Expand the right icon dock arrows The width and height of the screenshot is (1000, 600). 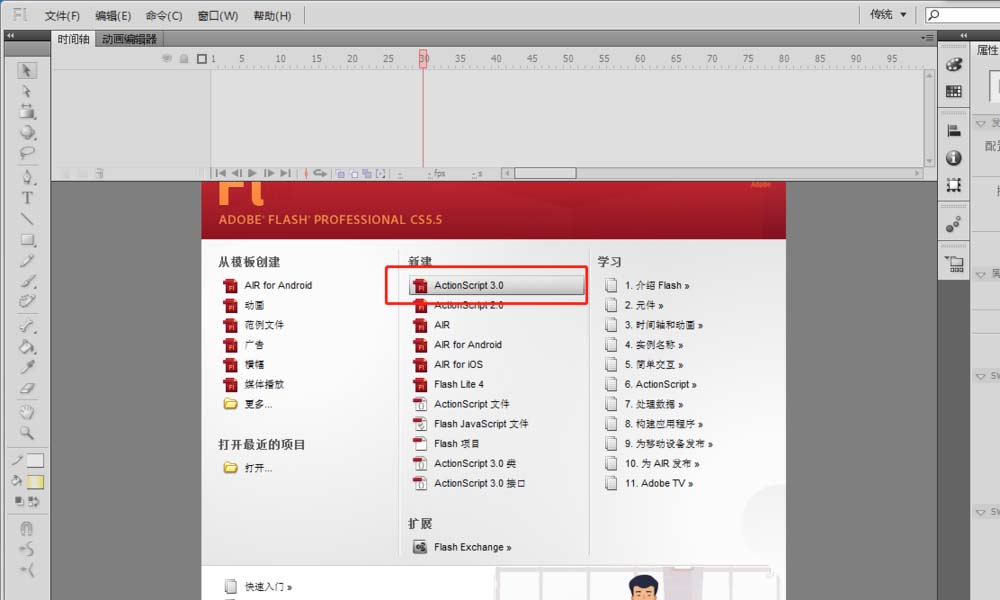tap(964, 36)
